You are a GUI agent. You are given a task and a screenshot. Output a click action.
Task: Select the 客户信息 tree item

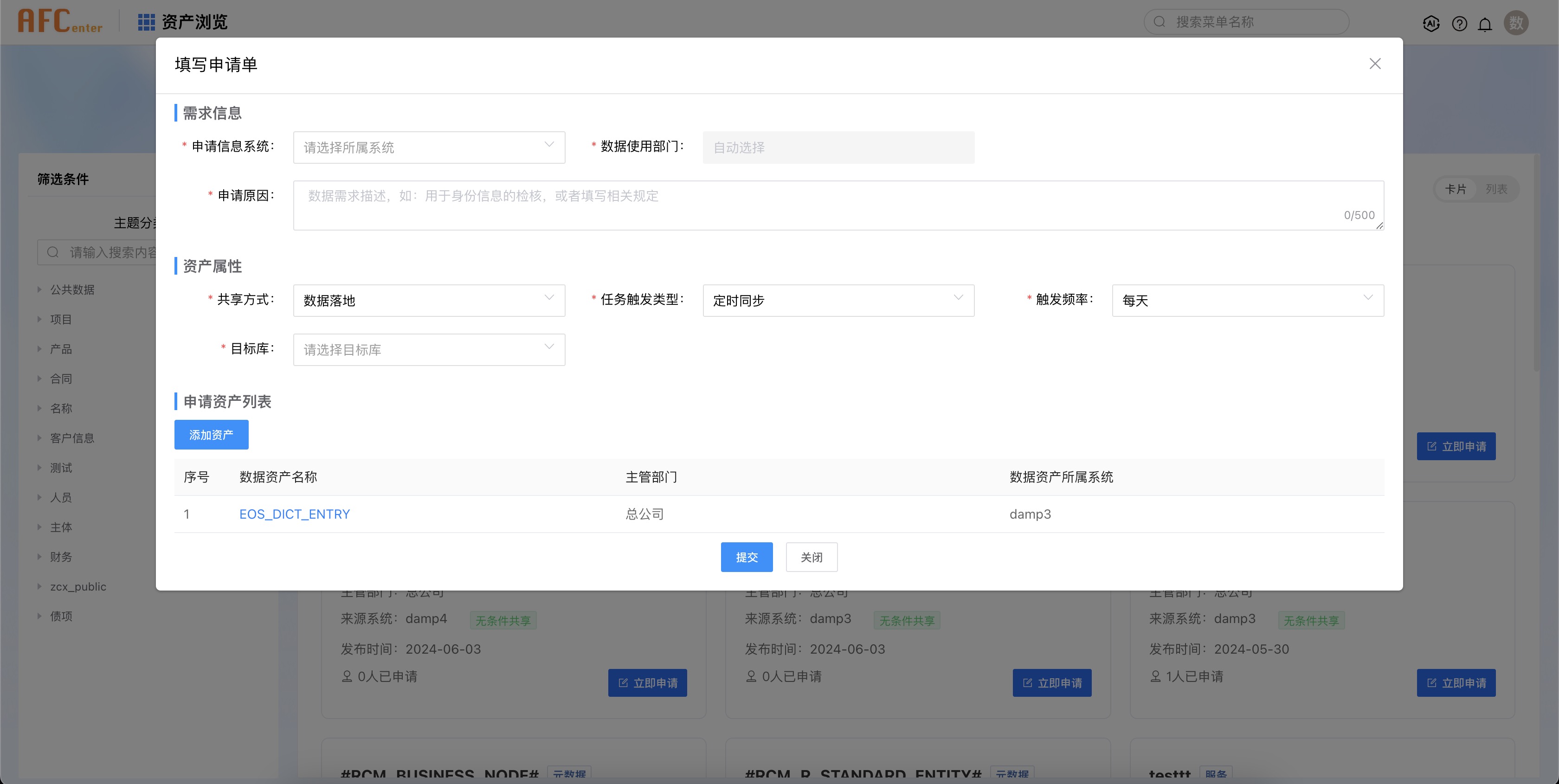coord(72,438)
